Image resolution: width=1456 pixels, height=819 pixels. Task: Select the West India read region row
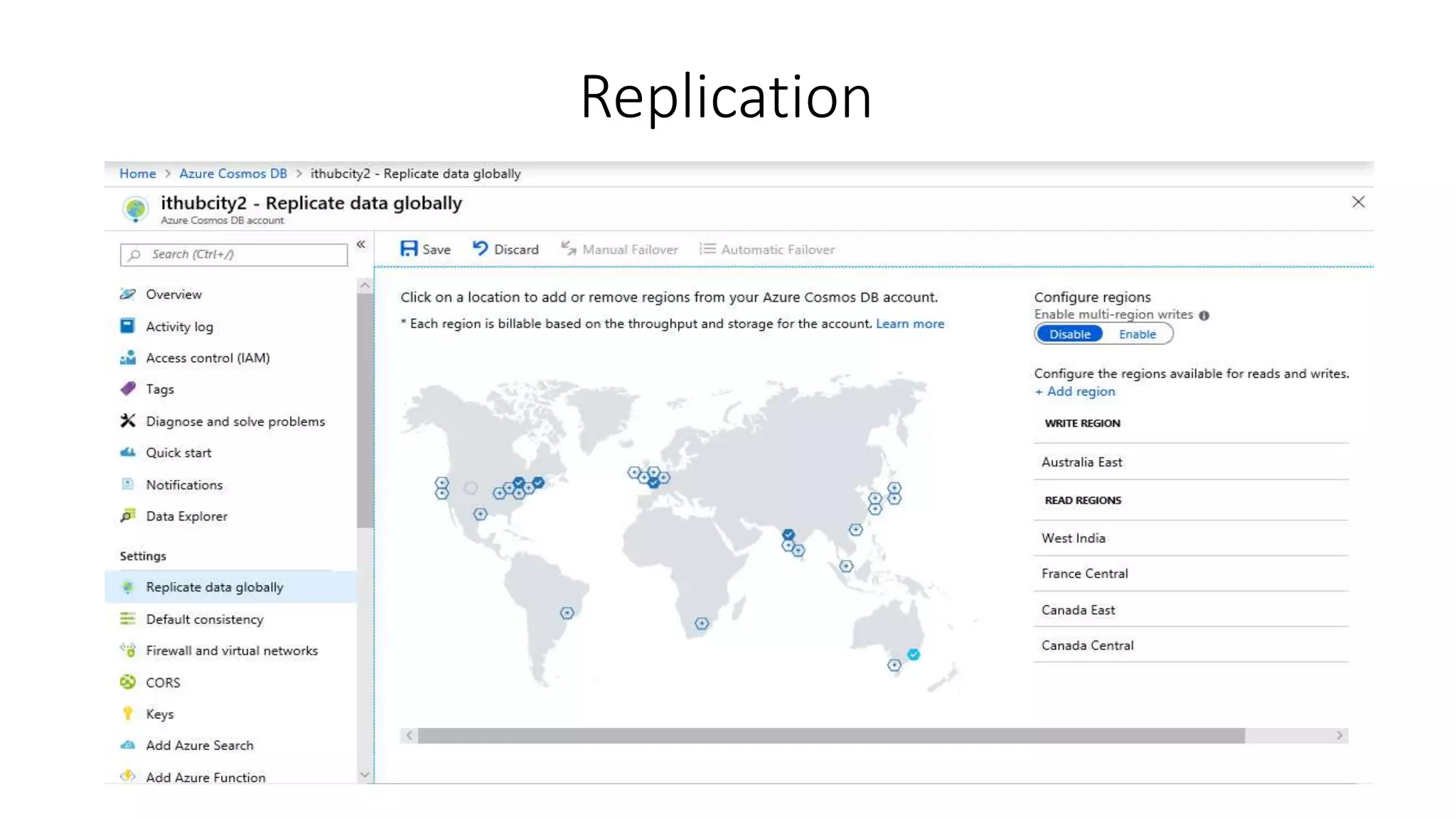point(1191,538)
